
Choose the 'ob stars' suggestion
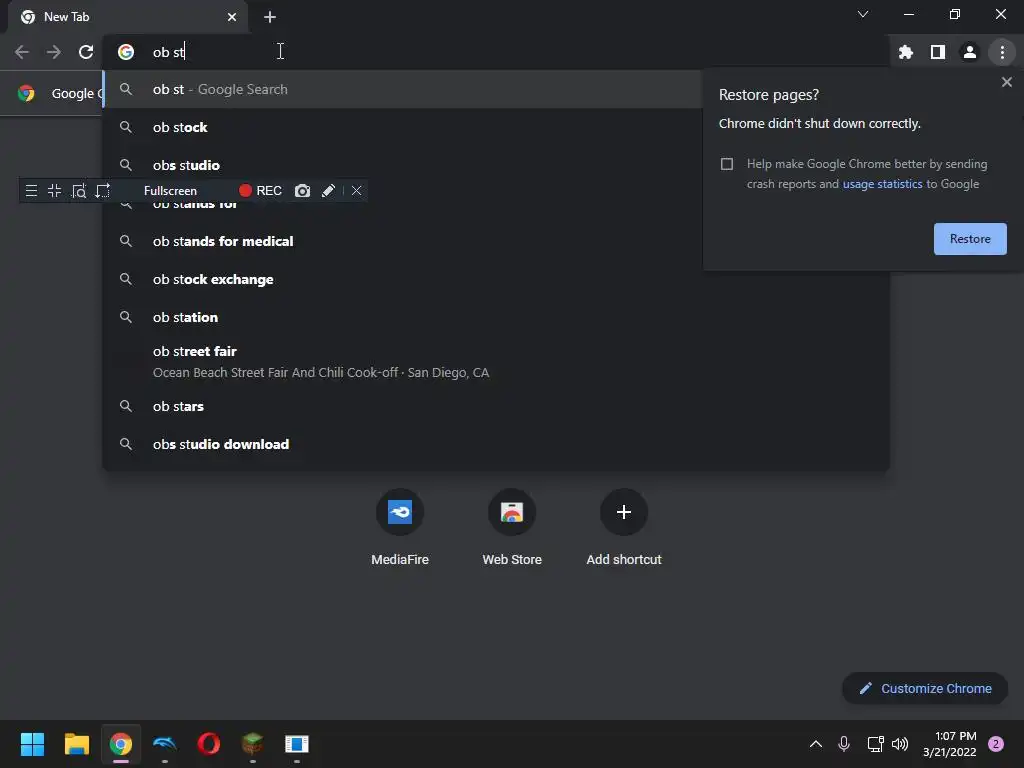coord(496,406)
